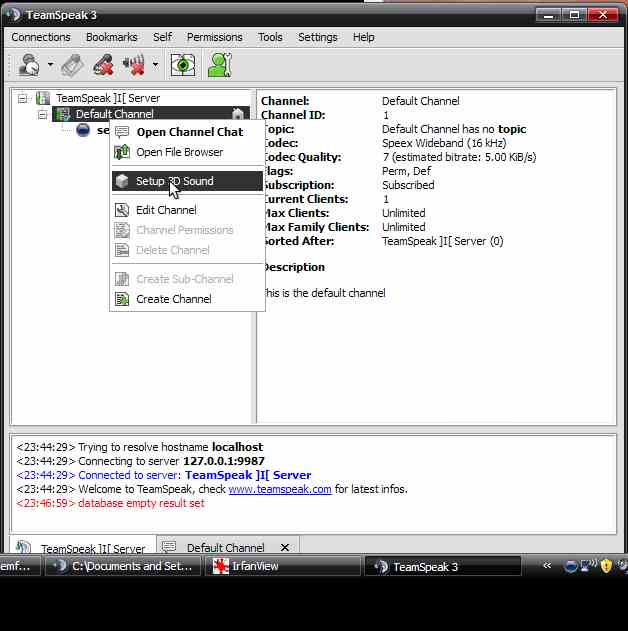Viewport: 628px width, 631px height.
Task: Open the Connections menu
Action: [x=41, y=37]
